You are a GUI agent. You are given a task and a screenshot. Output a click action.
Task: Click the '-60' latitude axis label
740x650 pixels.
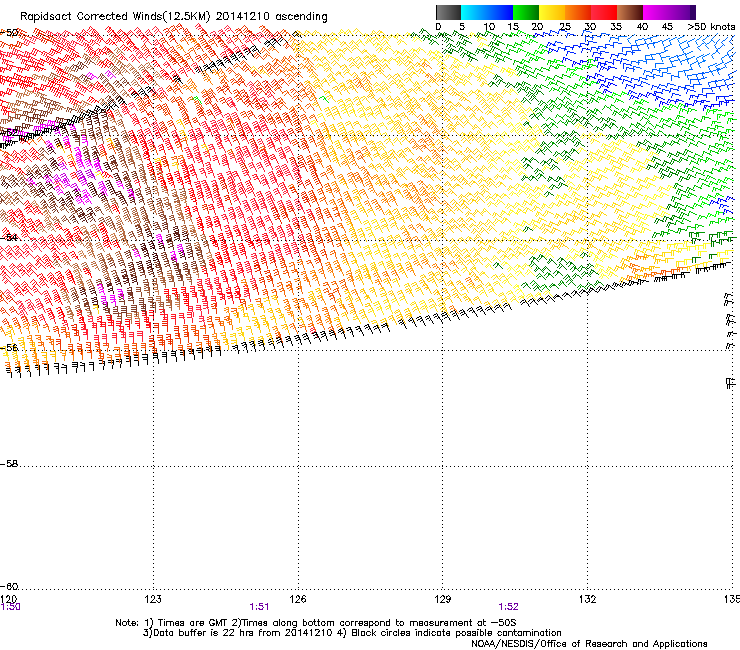coord(9,586)
